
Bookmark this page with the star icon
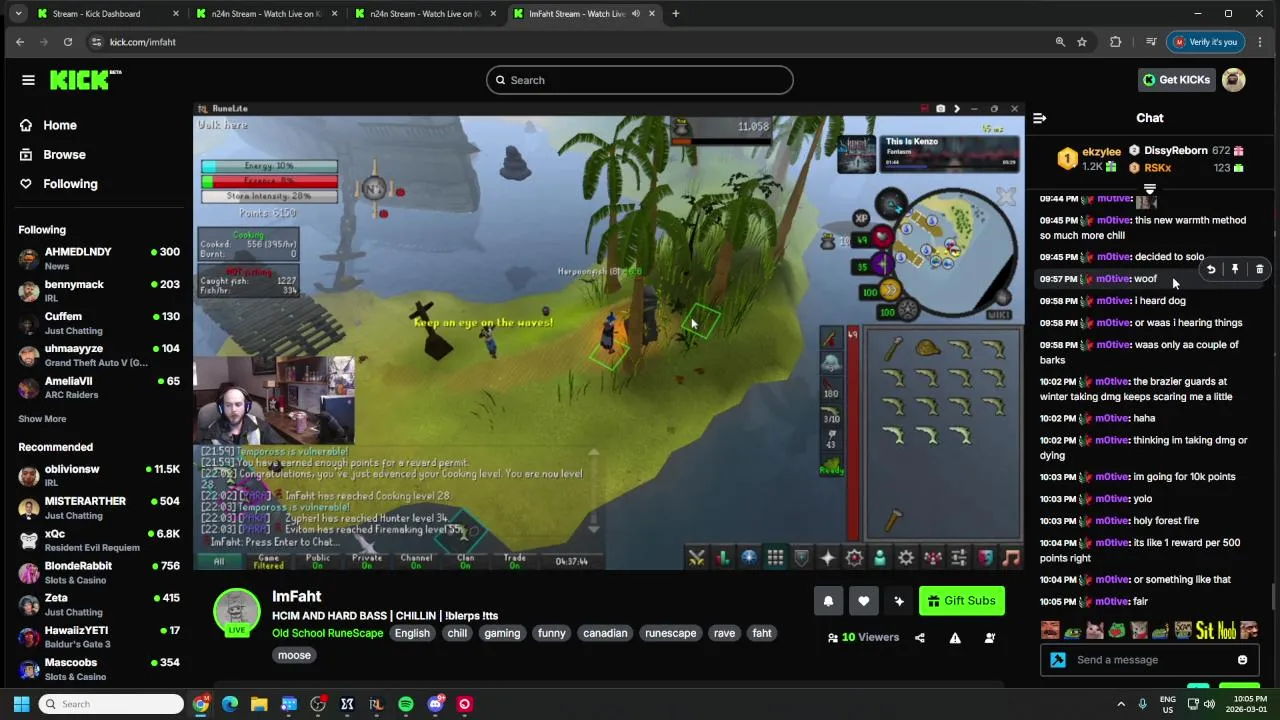(x=1082, y=42)
